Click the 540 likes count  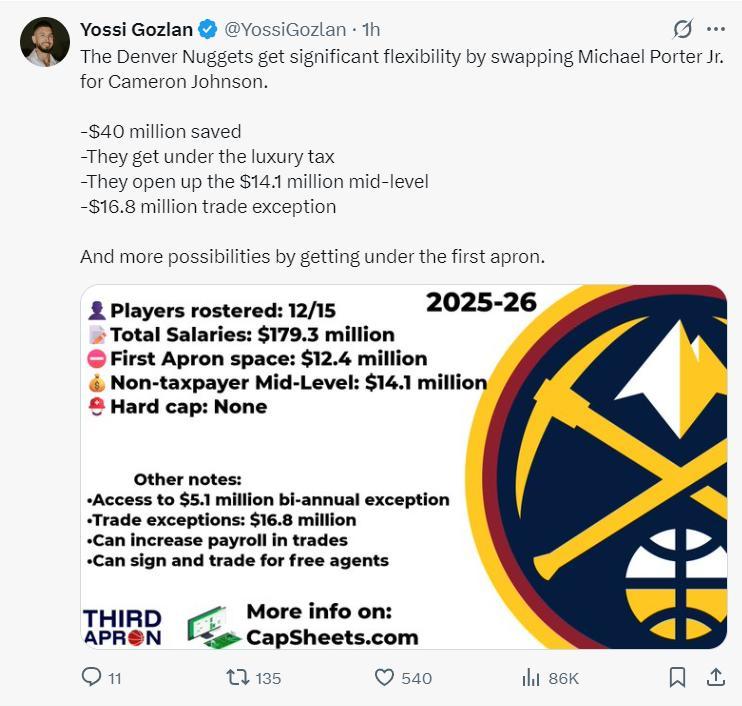click(x=416, y=678)
